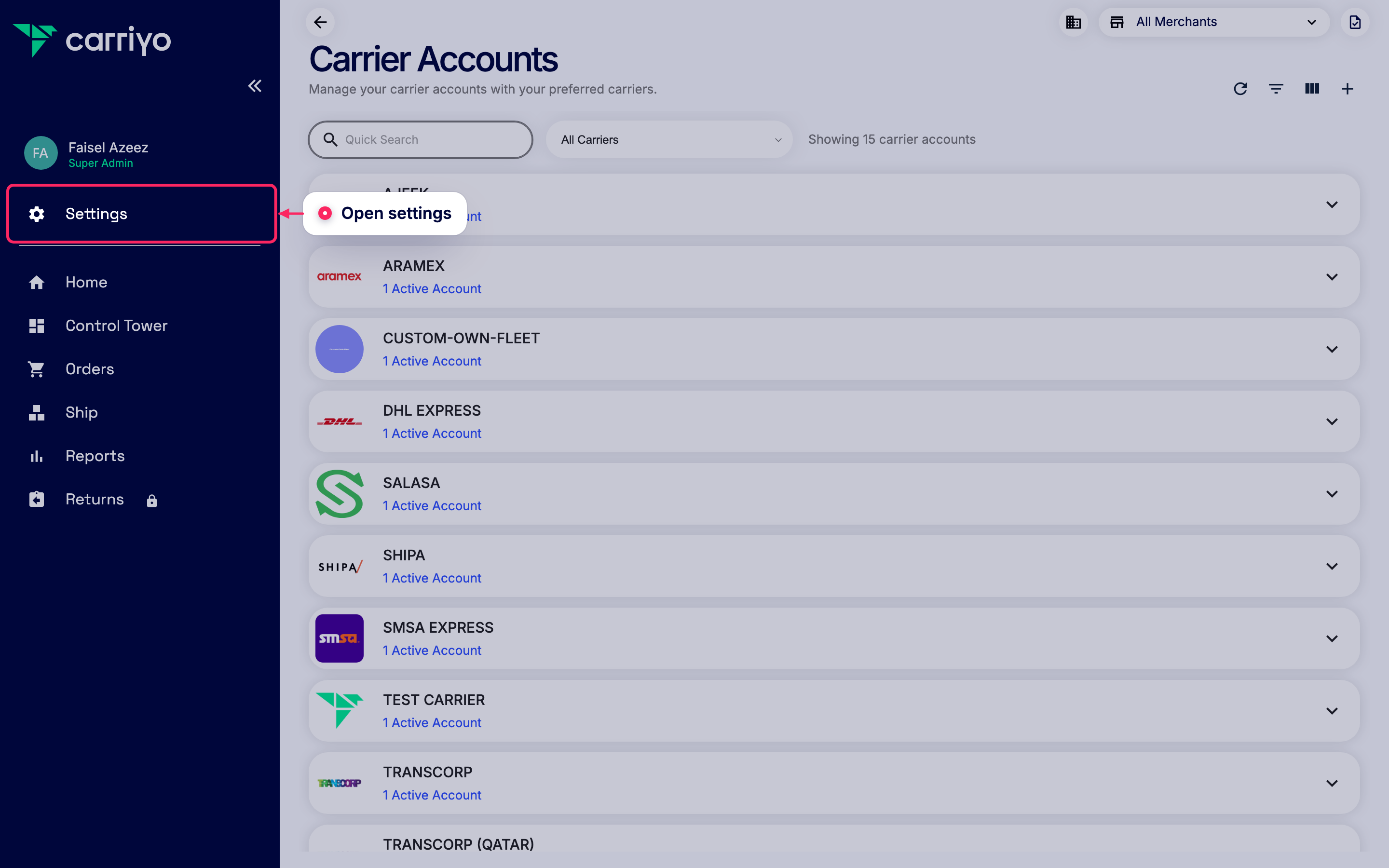Click the Custom-Own-Fleet purple circle logo
Viewport: 1389px width, 868px height.
(x=339, y=349)
